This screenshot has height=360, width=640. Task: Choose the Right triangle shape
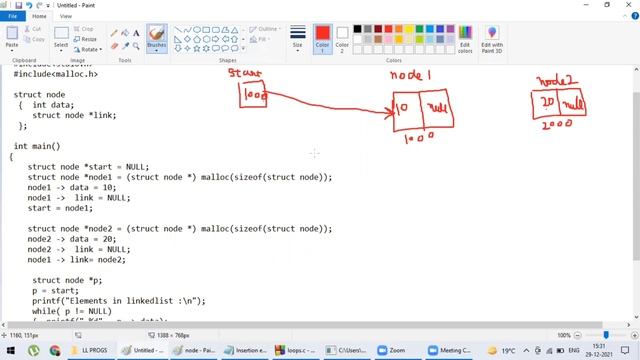tap(178, 39)
